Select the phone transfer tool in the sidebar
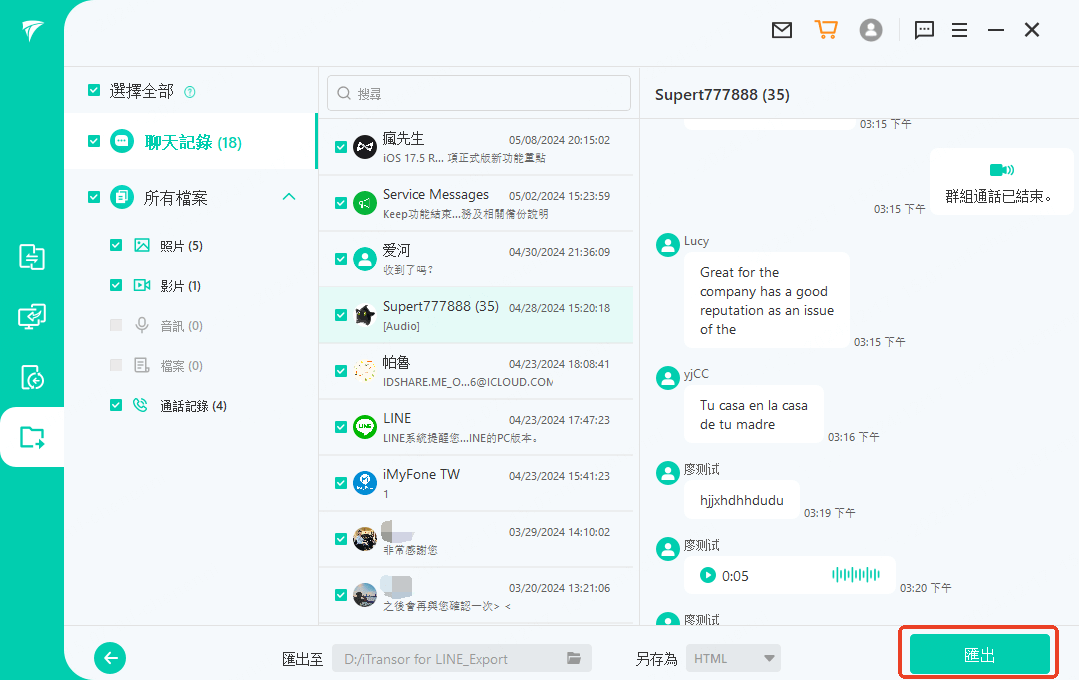The image size is (1079, 680). tap(32, 257)
